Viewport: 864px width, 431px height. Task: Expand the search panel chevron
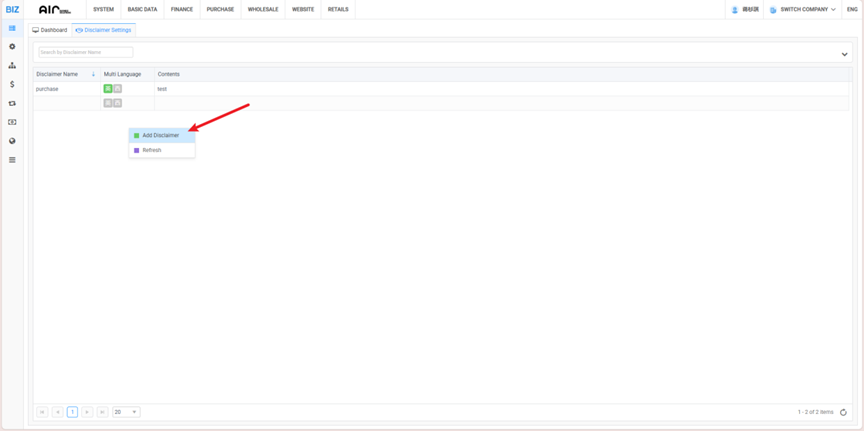point(844,54)
